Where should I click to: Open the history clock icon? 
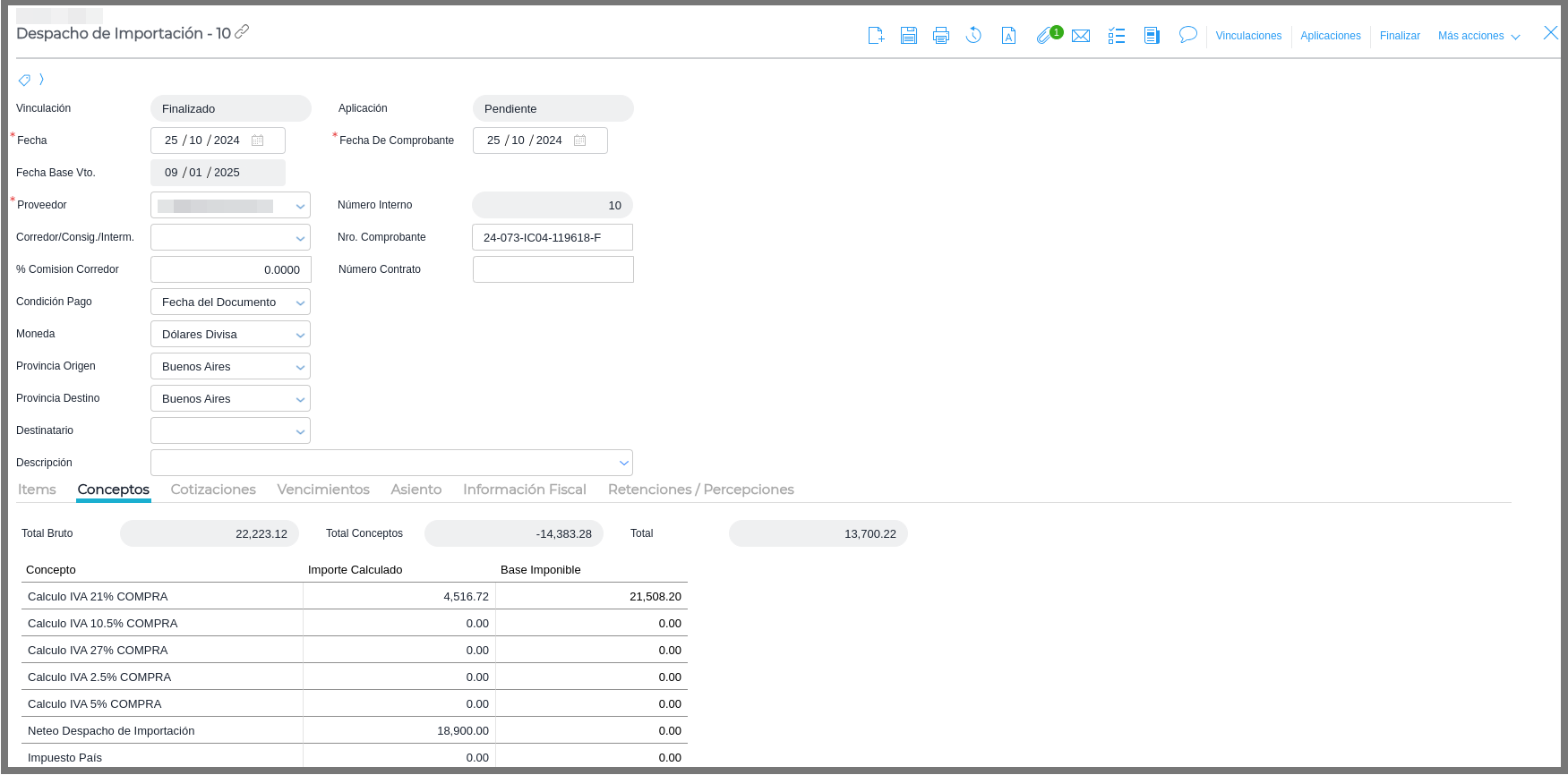973,36
